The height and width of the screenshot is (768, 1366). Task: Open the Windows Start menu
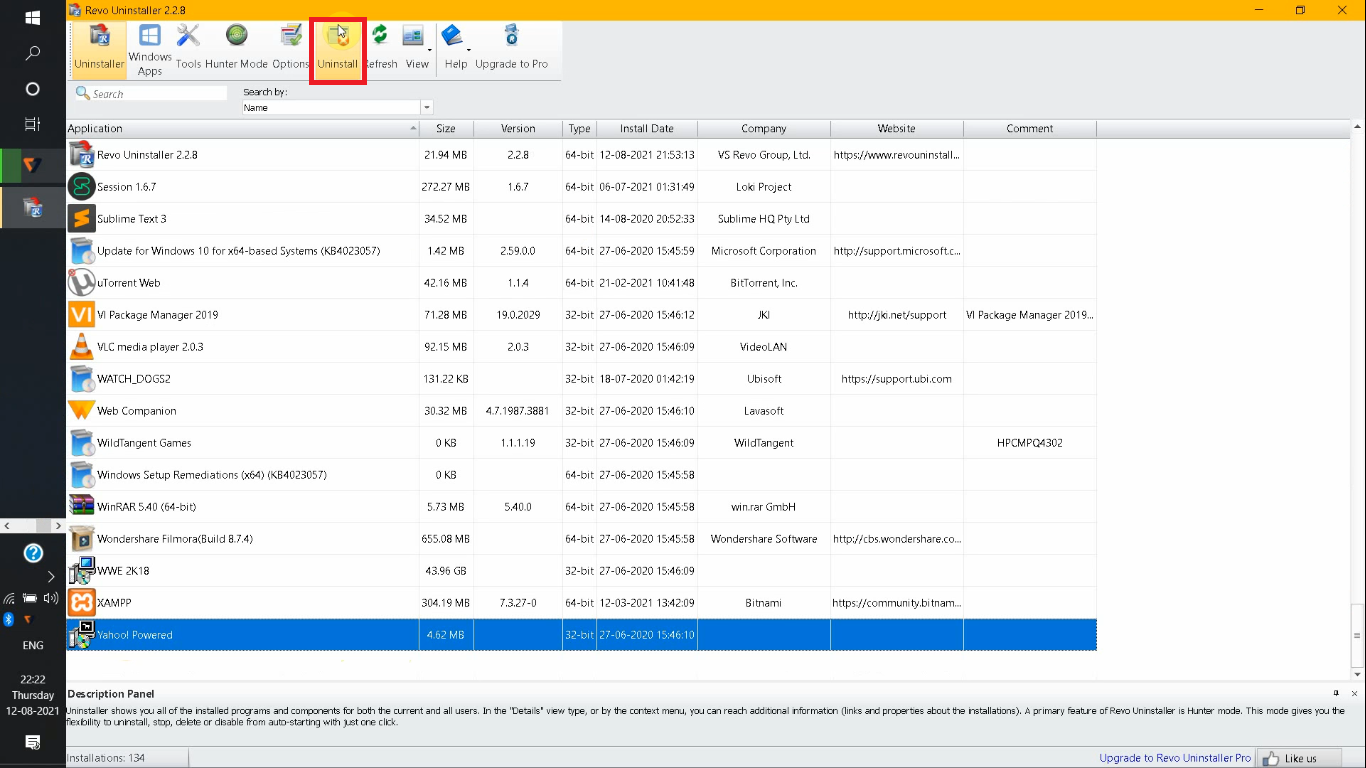click(x=32, y=18)
